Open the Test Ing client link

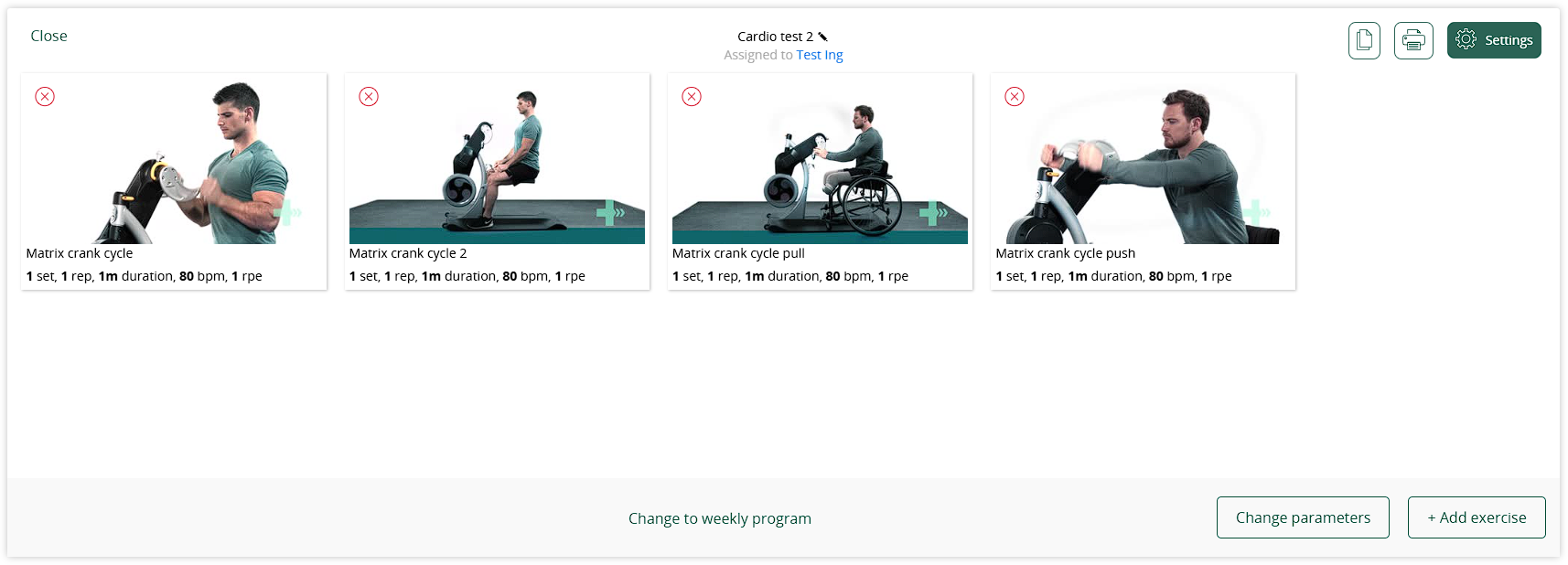tap(820, 55)
